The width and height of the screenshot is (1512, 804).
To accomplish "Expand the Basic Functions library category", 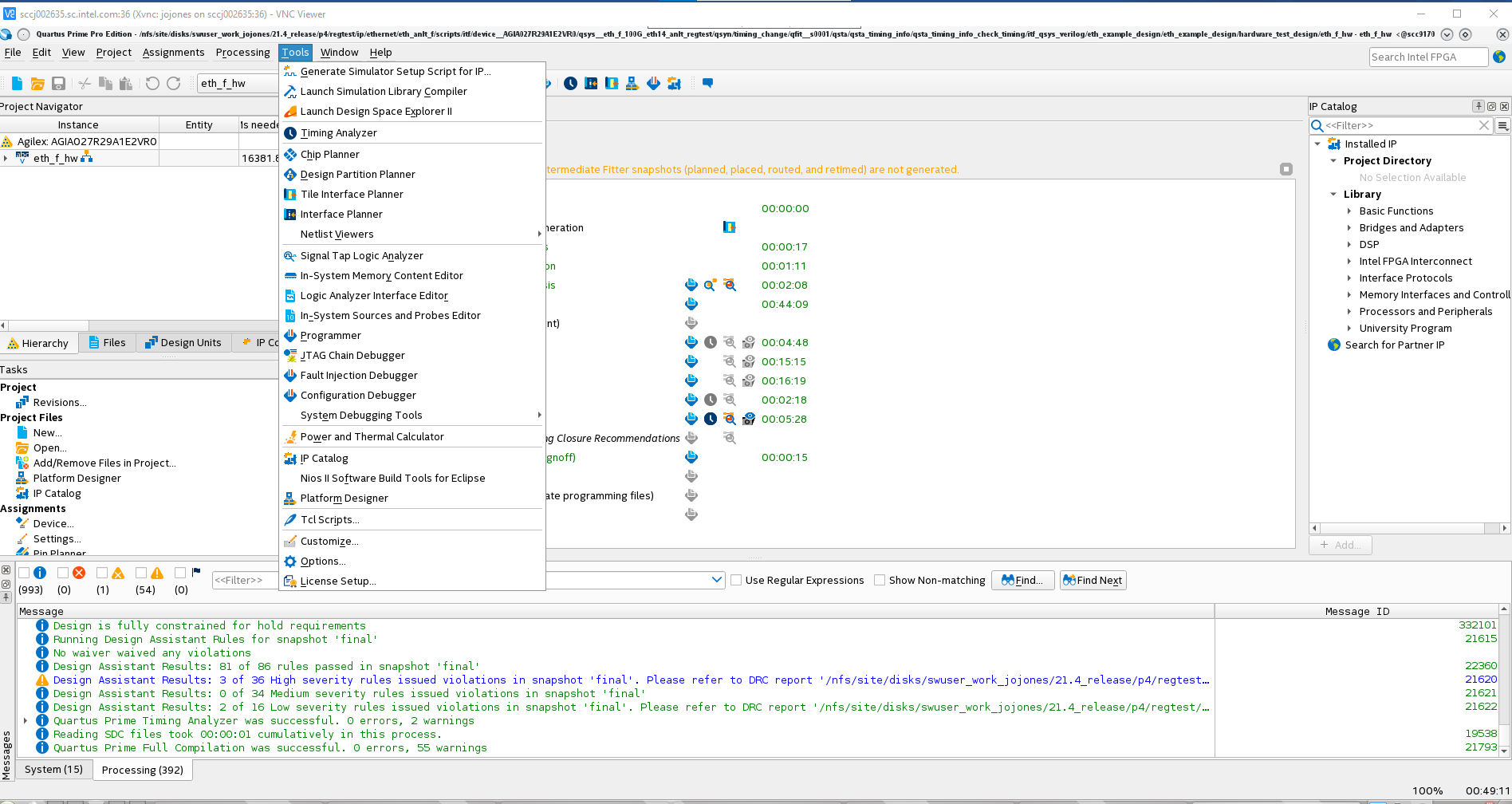I will click(1349, 211).
